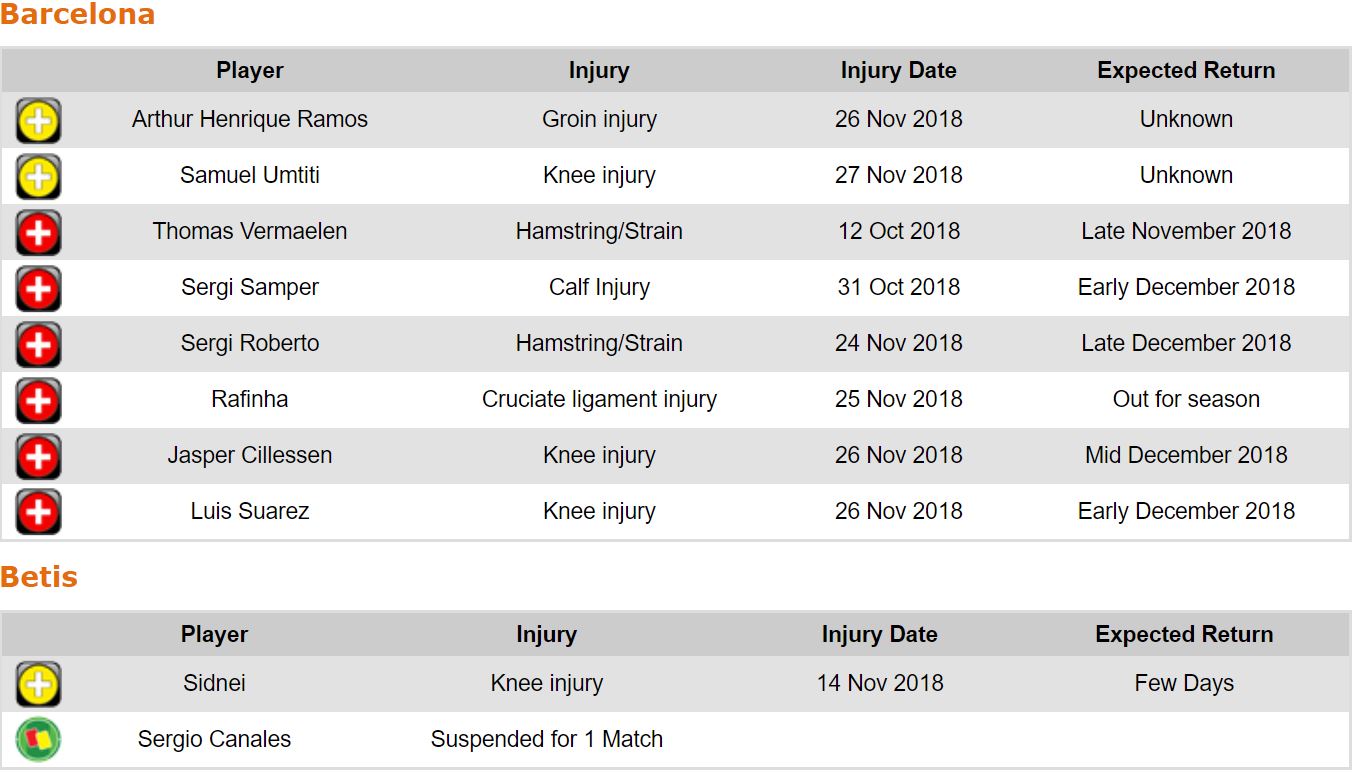Select player name Sergio Canales
The height and width of the screenshot is (772, 1354).
214,739
